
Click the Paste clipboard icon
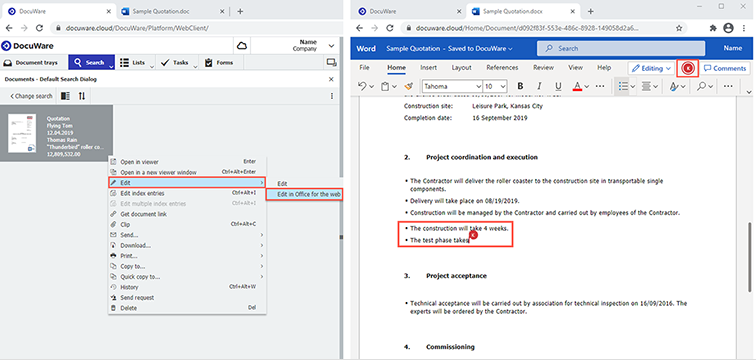[385, 87]
